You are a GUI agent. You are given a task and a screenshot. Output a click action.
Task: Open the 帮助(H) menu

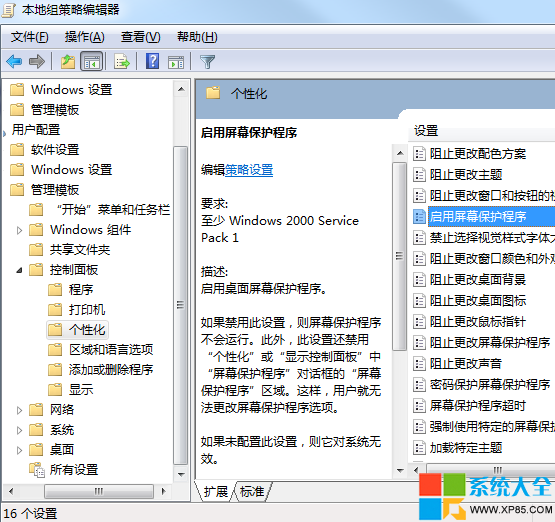point(197,37)
